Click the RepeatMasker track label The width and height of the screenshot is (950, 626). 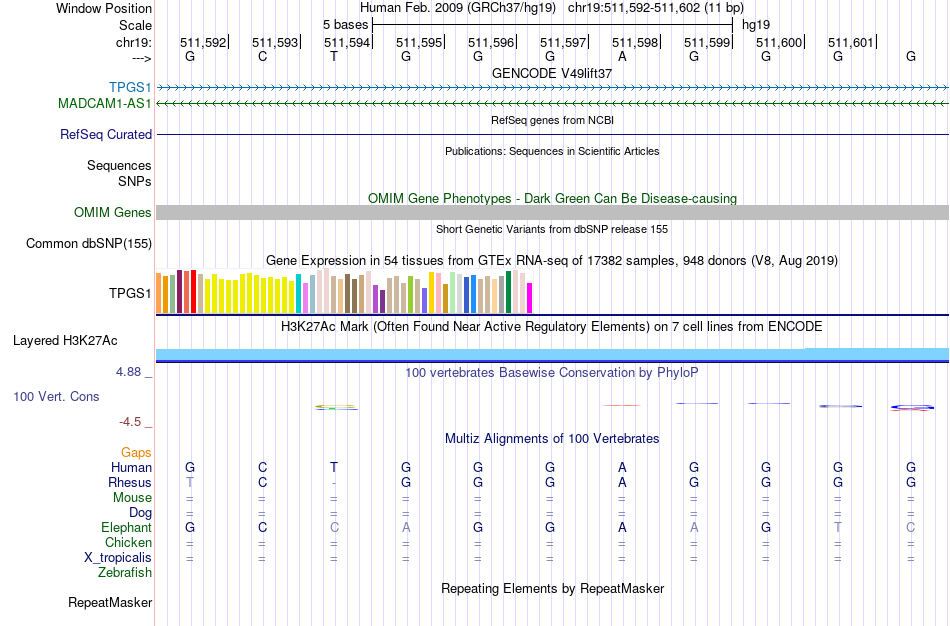(x=110, y=602)
